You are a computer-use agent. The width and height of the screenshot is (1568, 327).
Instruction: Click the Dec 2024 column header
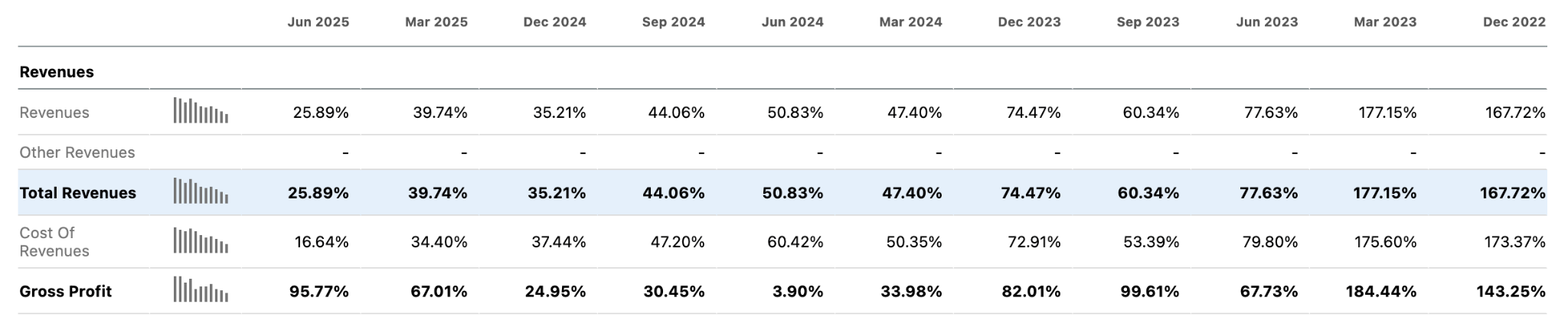point(555,22)
